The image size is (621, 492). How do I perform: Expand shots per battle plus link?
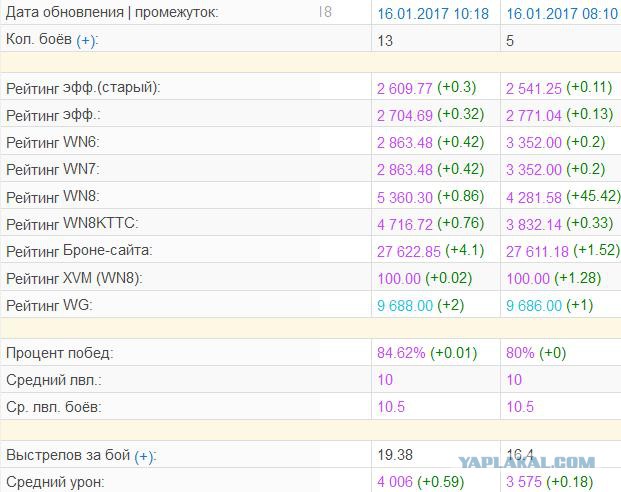pos(144,457)
